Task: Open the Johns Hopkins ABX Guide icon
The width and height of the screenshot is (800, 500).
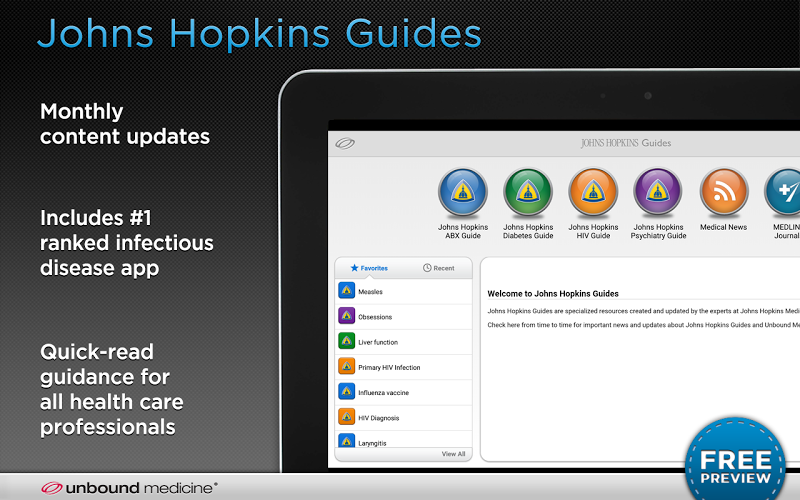Action: [463, 192]
